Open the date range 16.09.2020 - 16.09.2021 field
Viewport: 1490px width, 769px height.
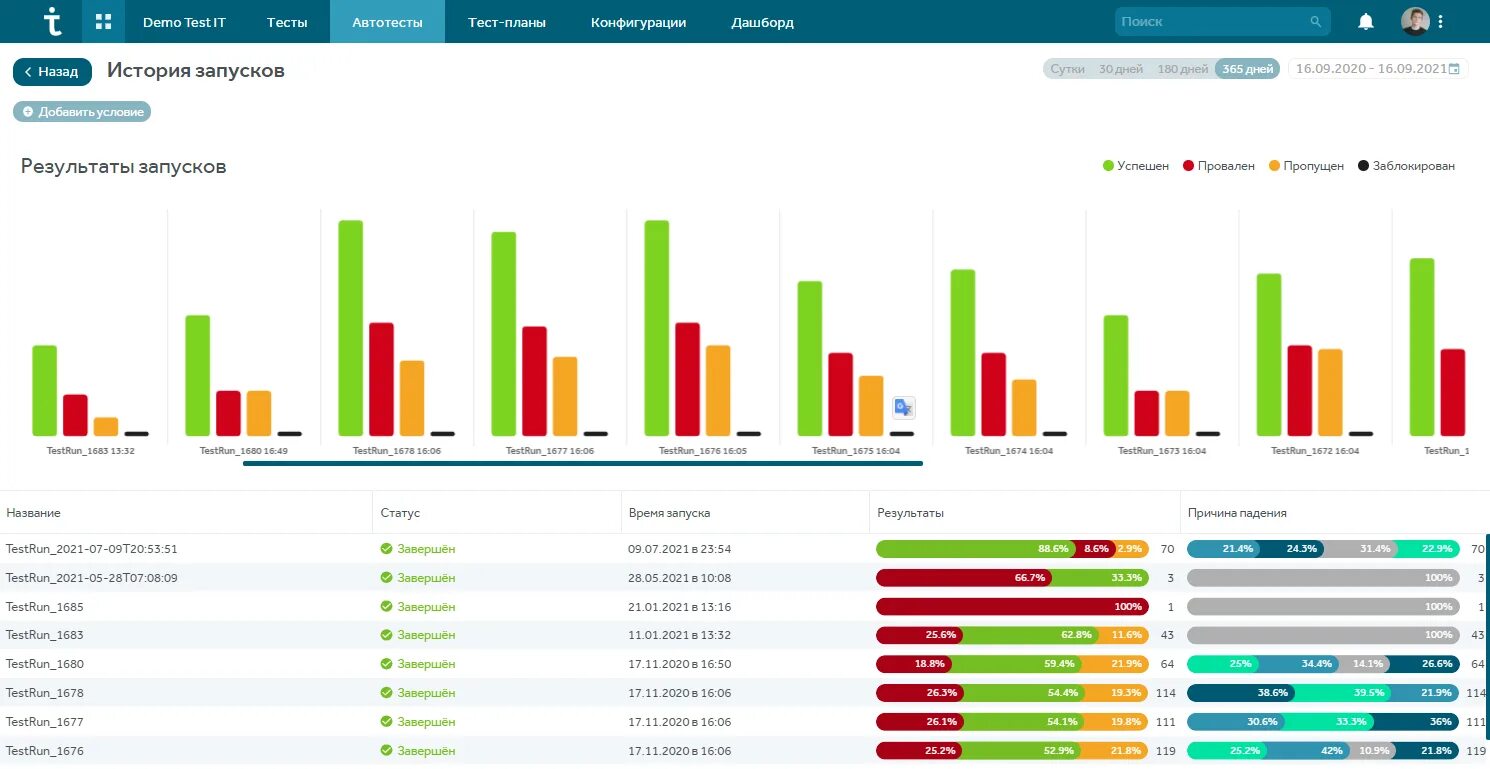1378,69
